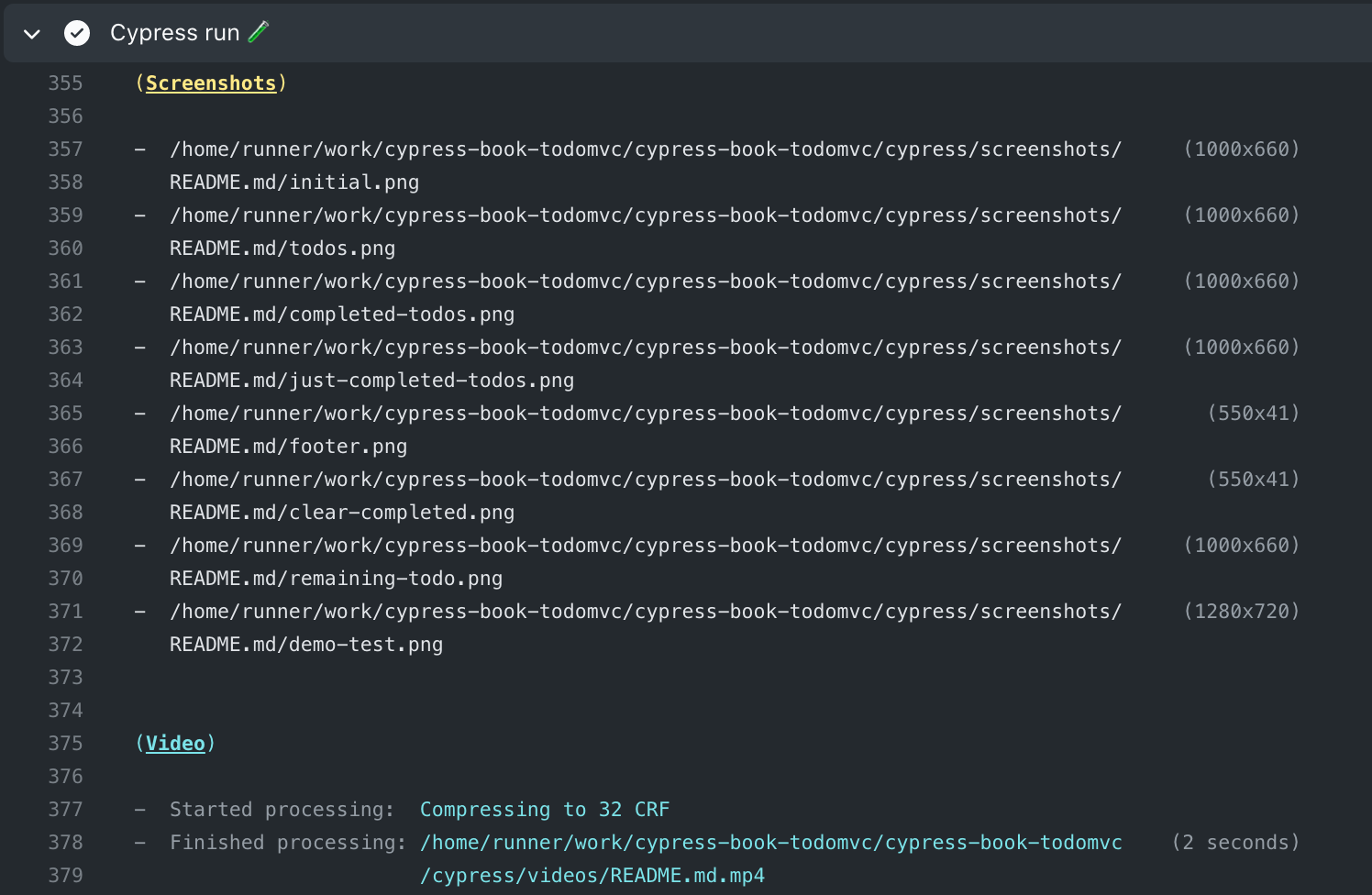Select line number 360
1372x895 pixels.
click(x=65, y=249)
